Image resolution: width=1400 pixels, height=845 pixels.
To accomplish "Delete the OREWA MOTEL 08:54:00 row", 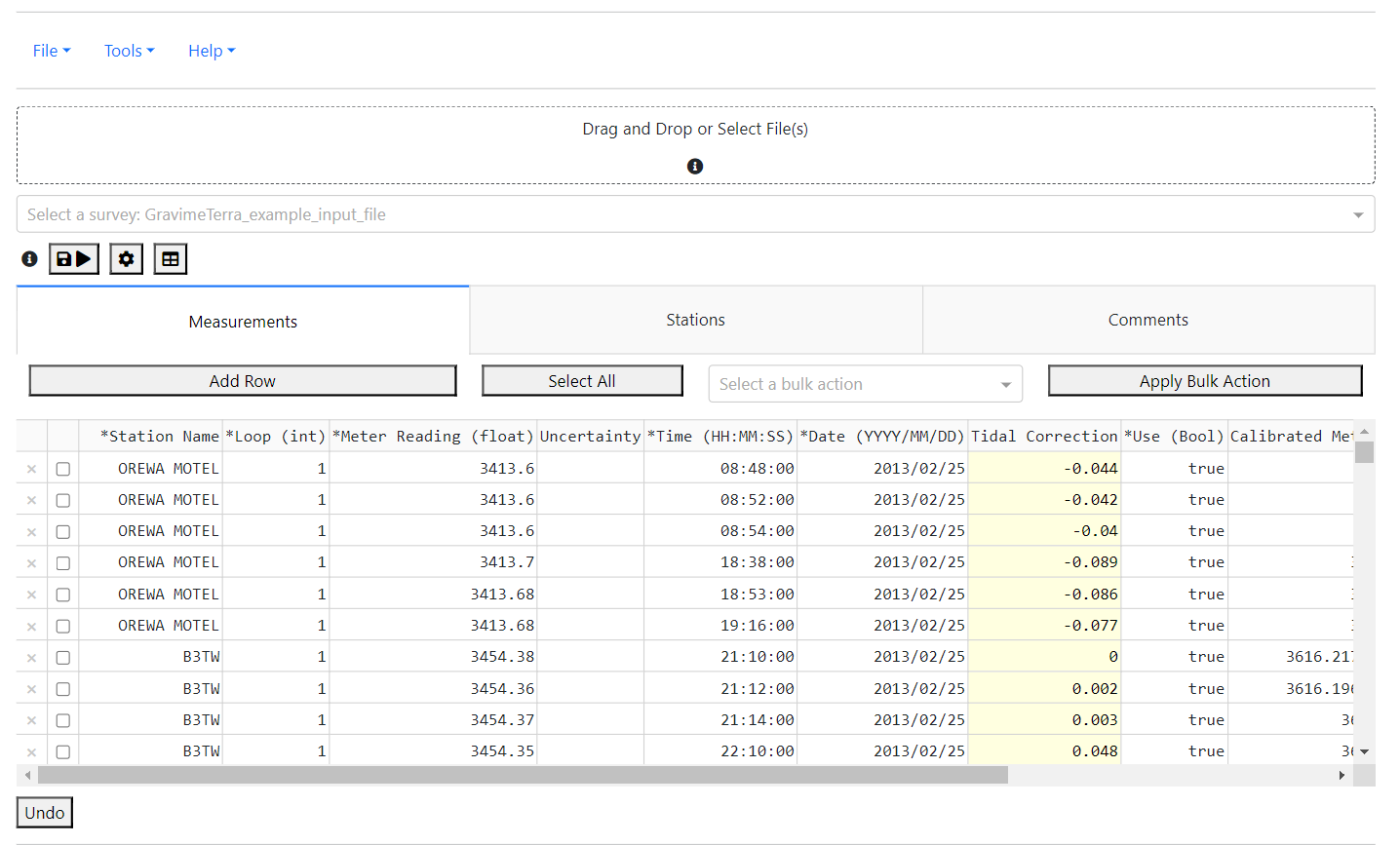I will (31, 531).
